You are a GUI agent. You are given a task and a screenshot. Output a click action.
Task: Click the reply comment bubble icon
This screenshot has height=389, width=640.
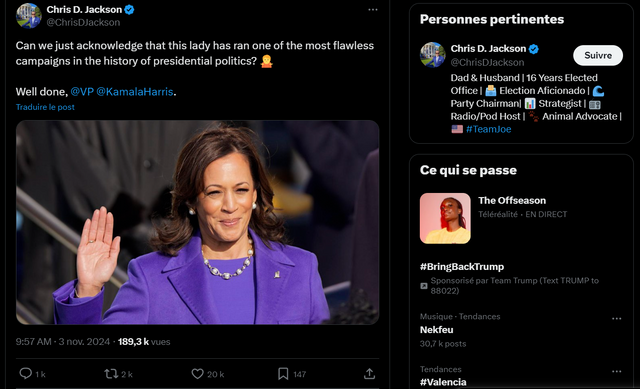click(x=26, y=373)
